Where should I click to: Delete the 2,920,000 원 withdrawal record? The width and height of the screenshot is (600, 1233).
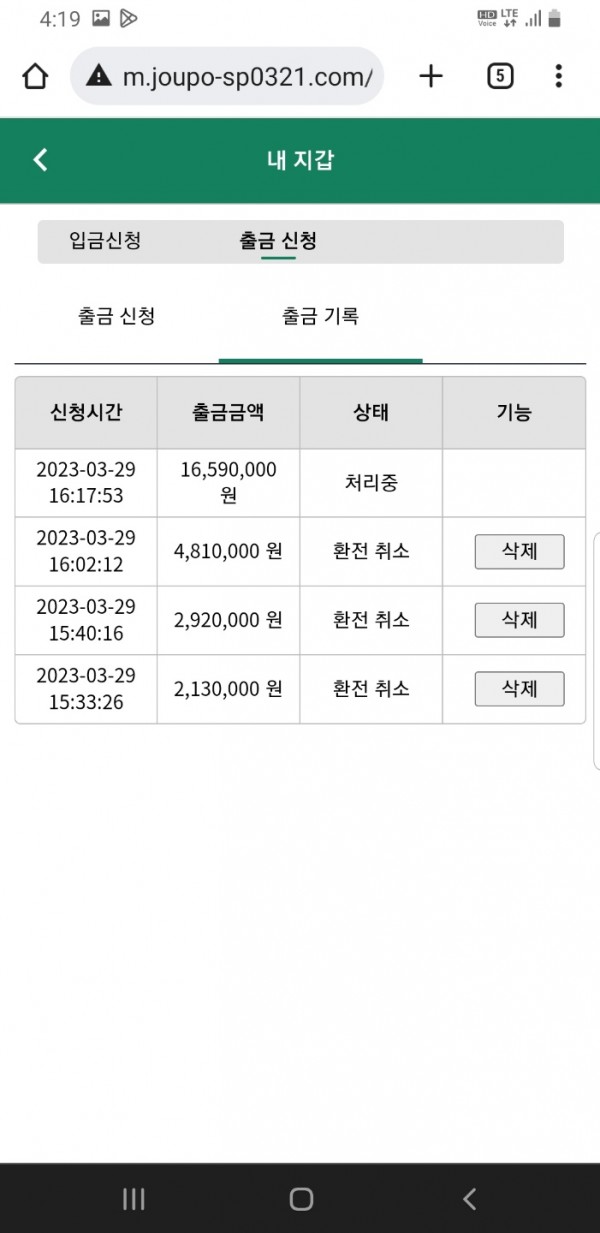click(x=519, y=620)
